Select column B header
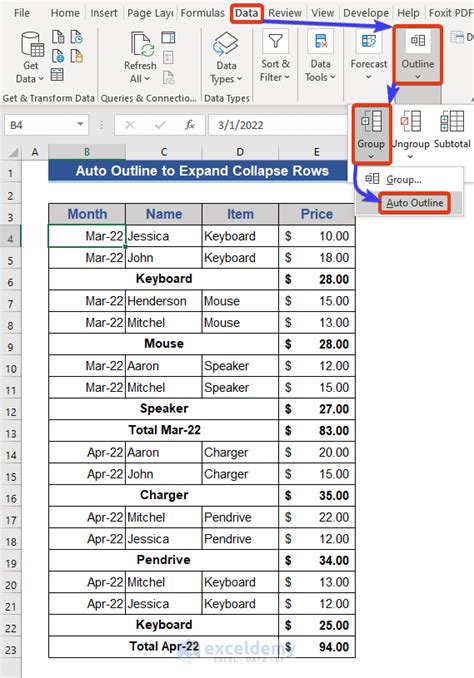The height and width of the screenshot is (678, 474). 87,152
